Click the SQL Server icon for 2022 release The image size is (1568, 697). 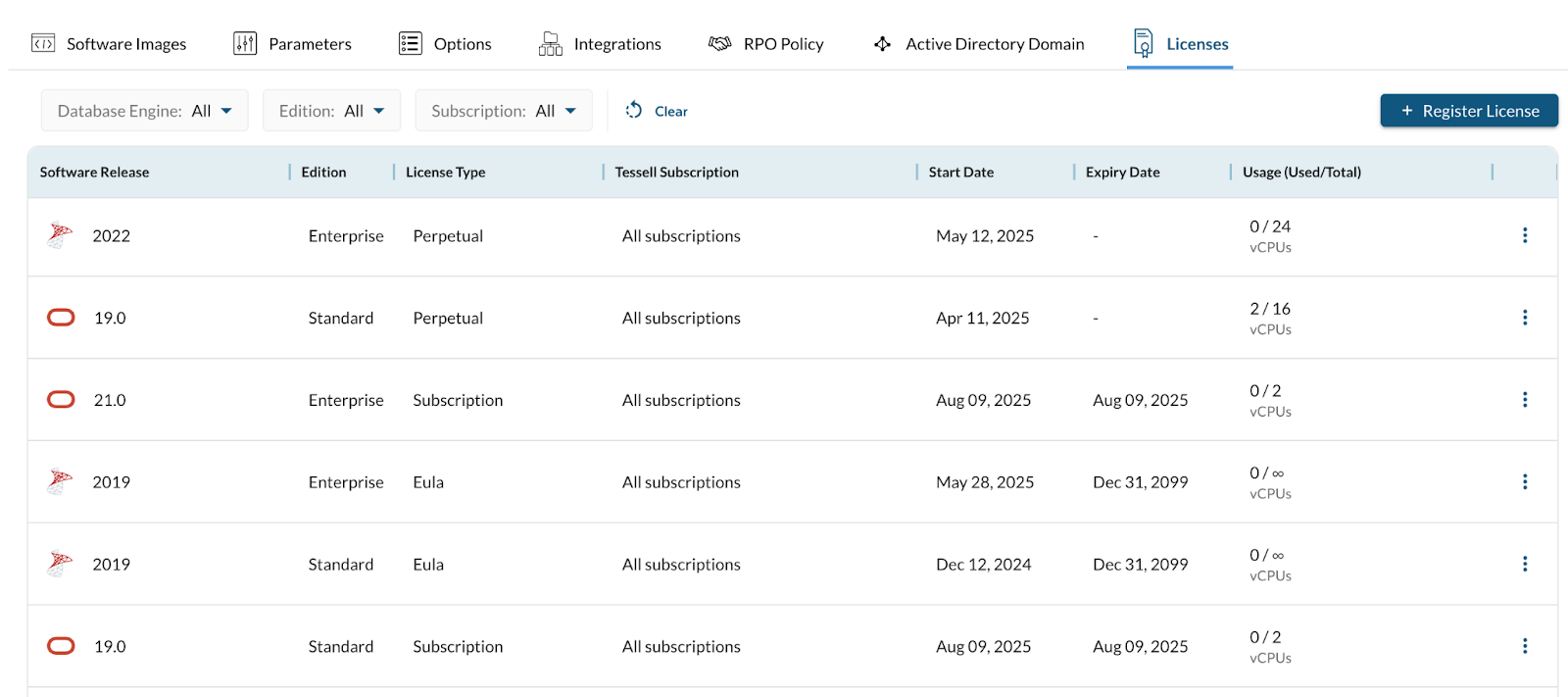[60, 235]
